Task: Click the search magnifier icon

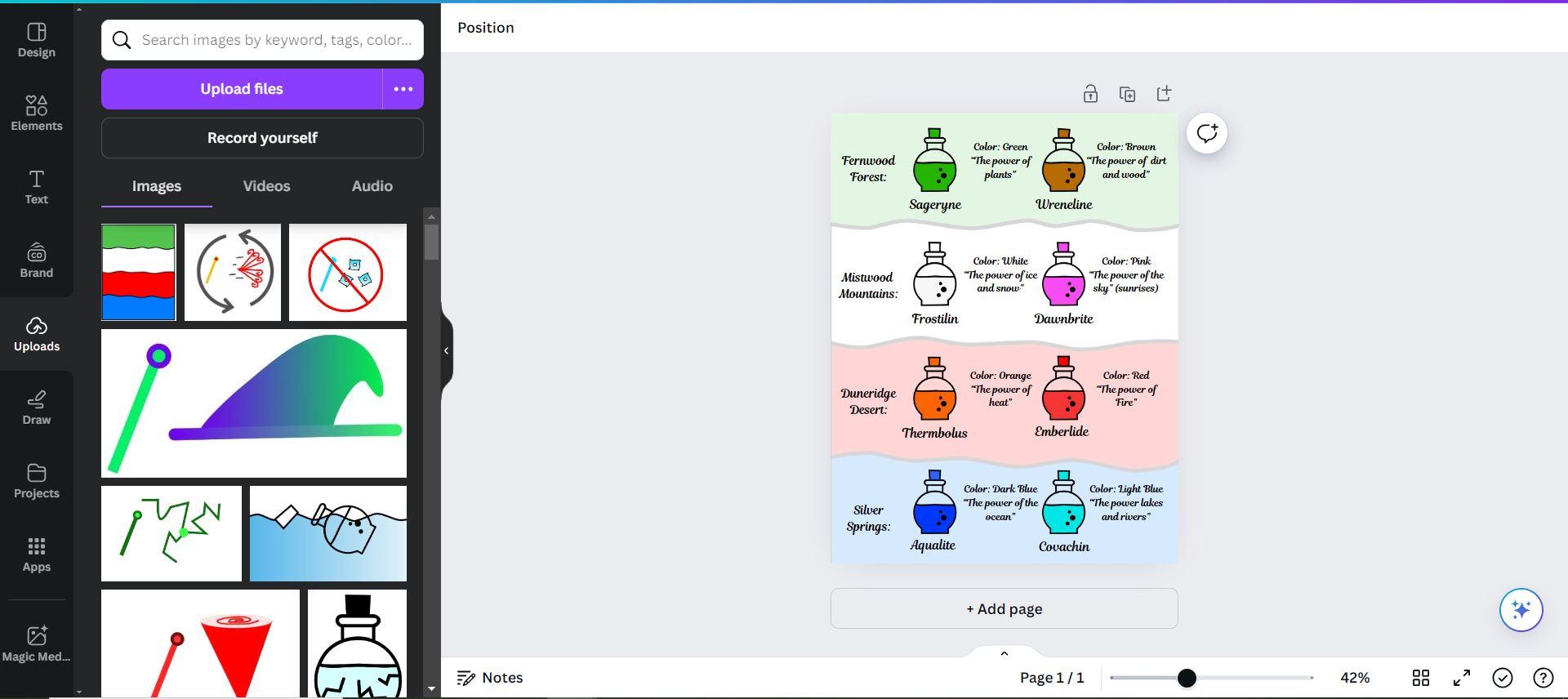Action: pos(122,40)
